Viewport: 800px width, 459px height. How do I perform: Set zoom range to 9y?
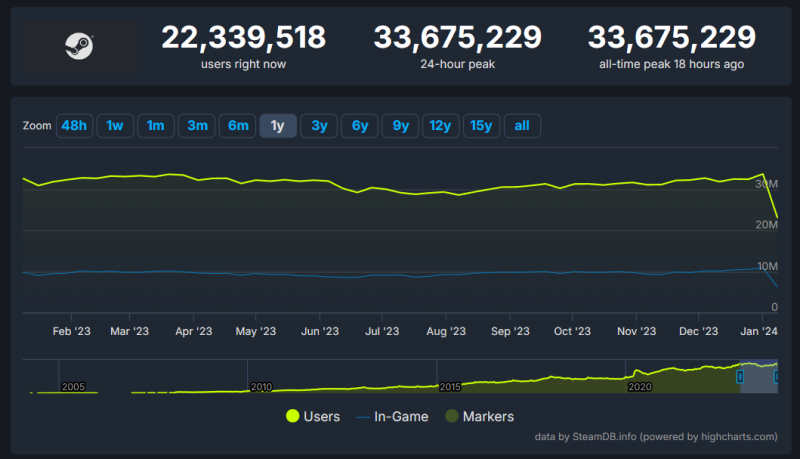click(400, 125)
